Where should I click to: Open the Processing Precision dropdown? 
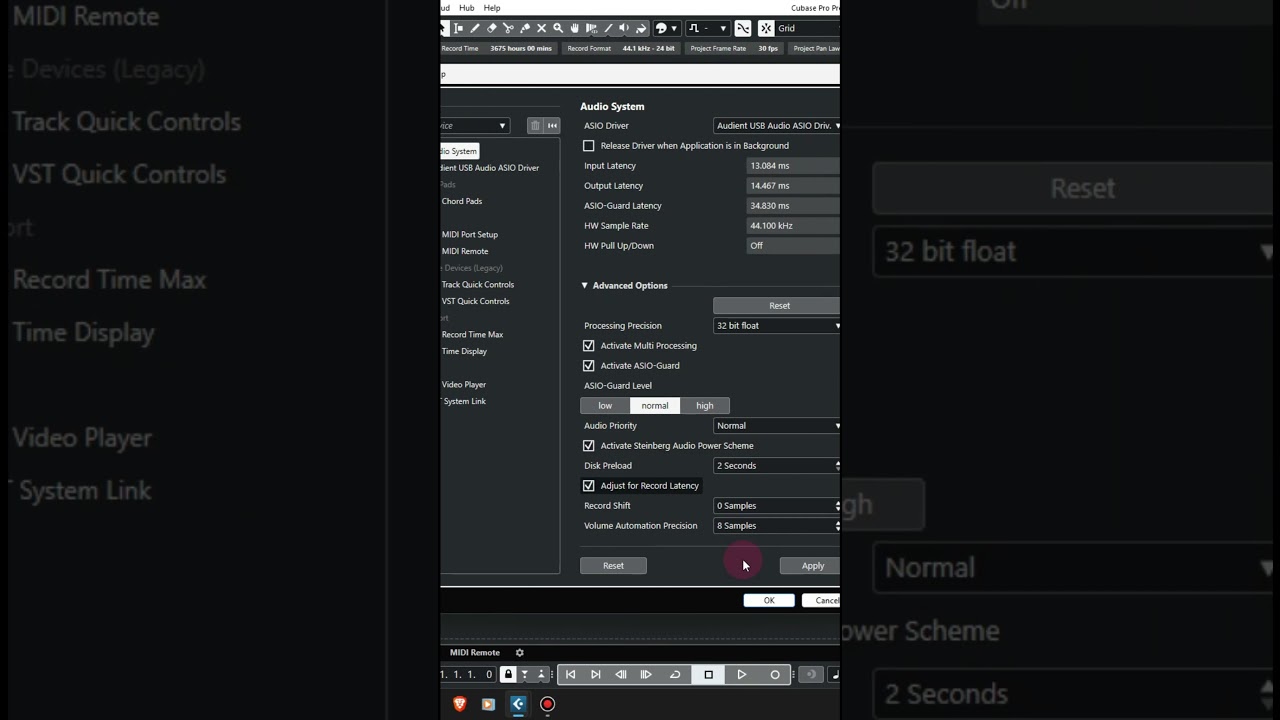pos(777,325)
